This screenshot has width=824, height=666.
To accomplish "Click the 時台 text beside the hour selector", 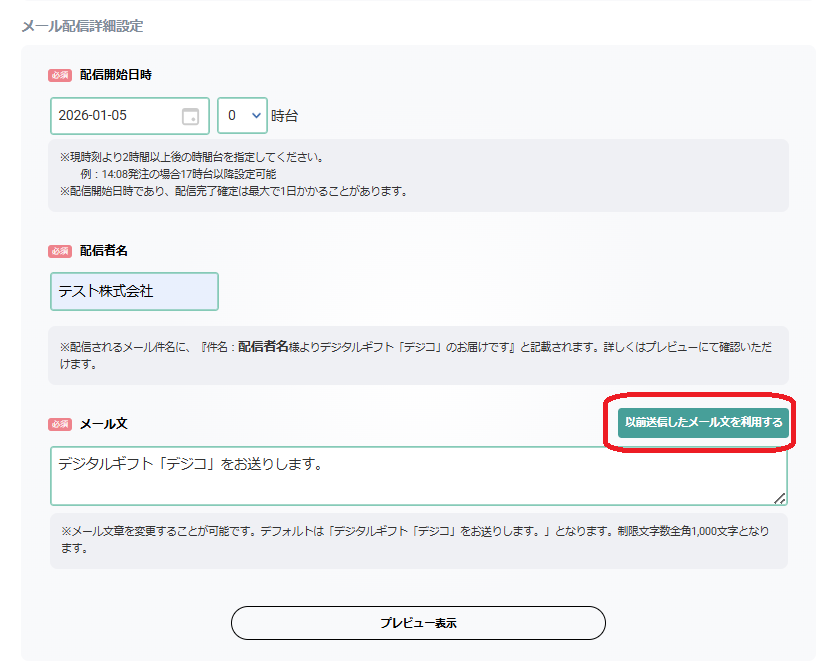I will coord(285,116).
